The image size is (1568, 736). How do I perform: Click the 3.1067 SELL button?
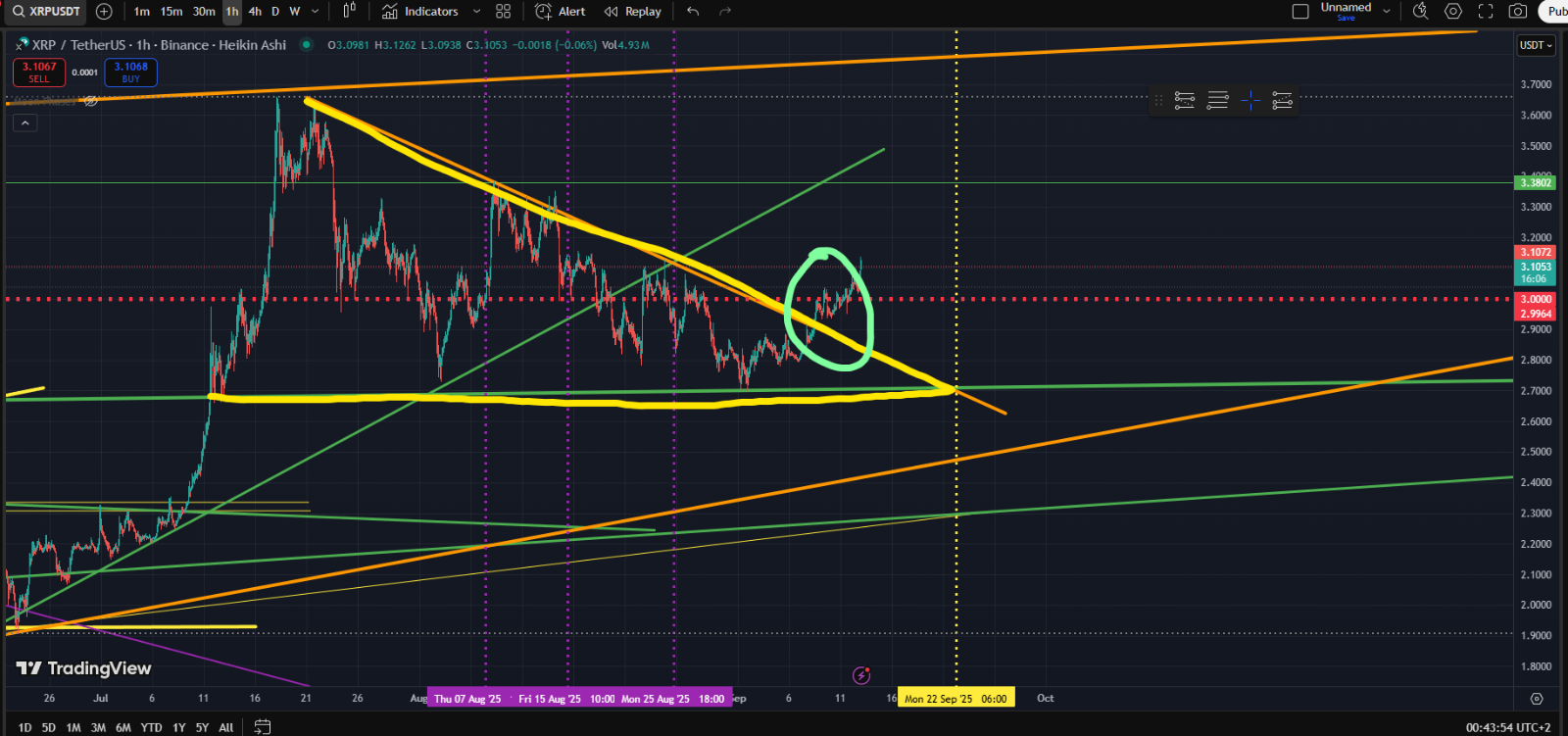[39, 73]
